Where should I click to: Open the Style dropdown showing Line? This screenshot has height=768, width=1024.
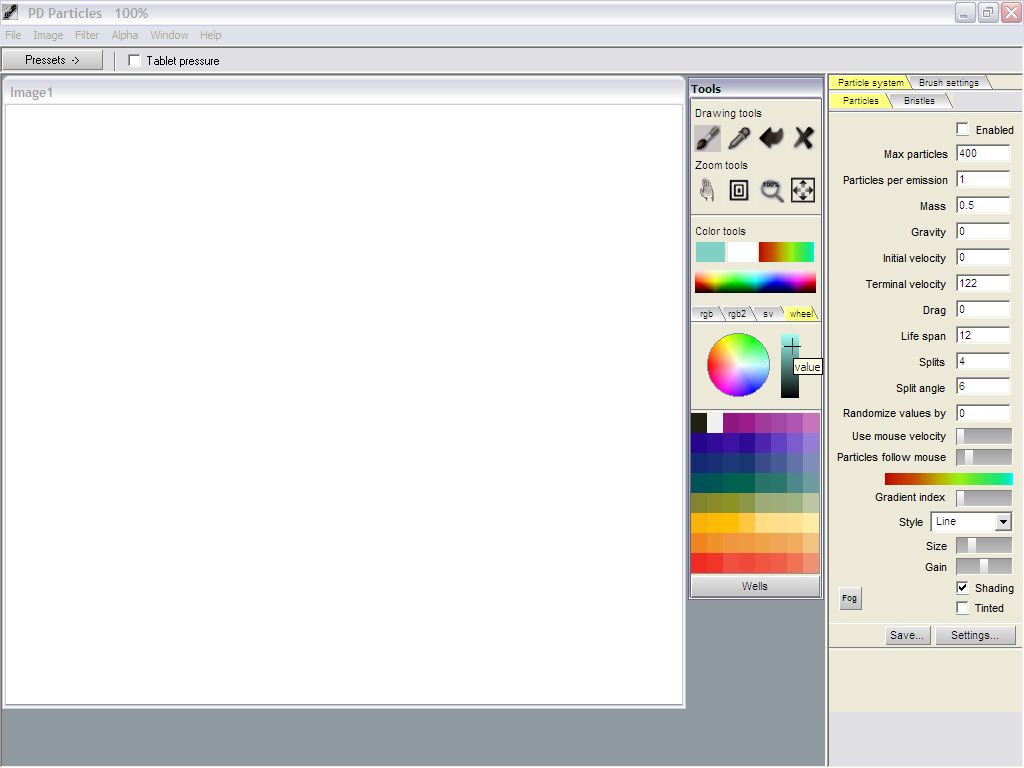tap(971, 522)
